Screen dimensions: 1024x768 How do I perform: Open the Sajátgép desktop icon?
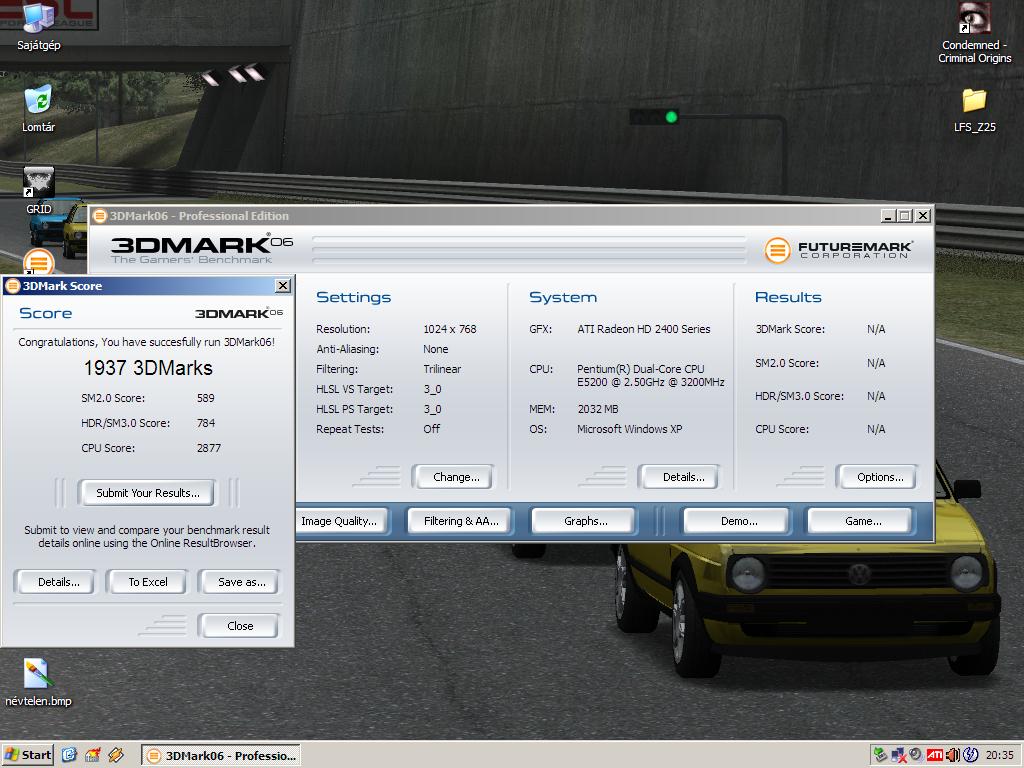pyautogui.click(x=39, y=25)
